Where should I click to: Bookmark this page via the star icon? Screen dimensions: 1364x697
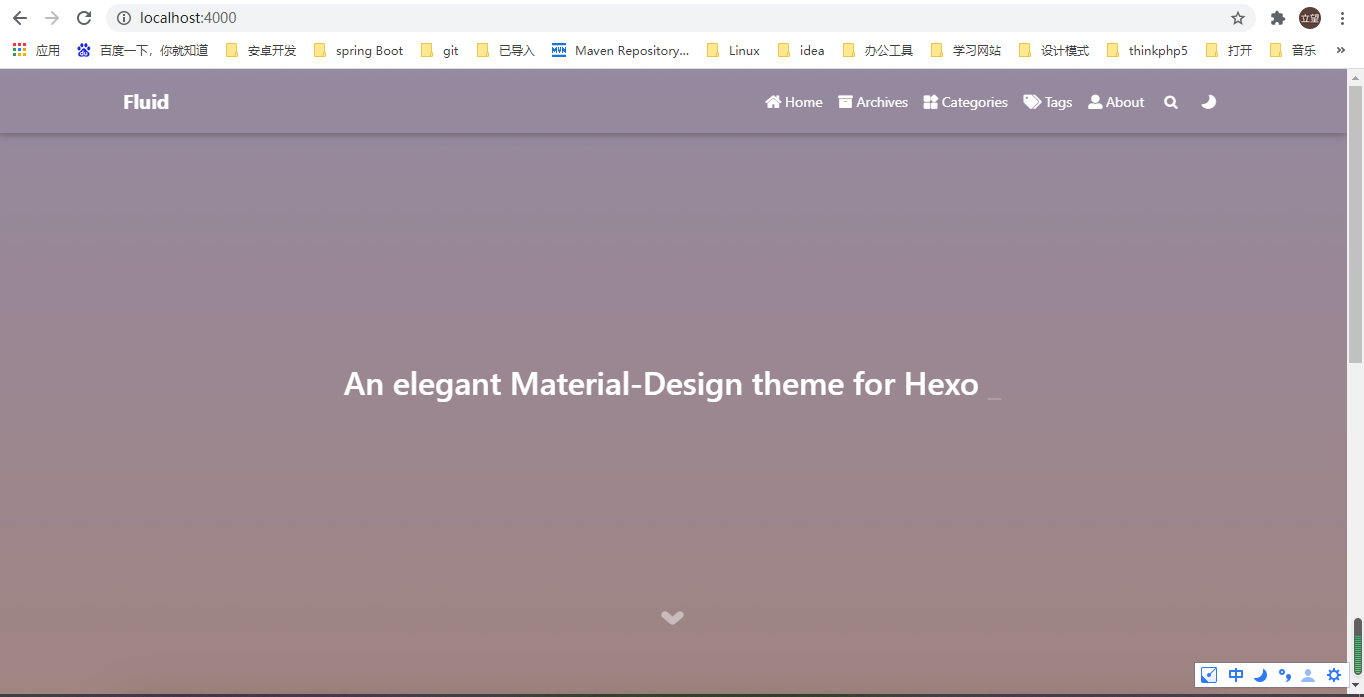[1237, 18]
